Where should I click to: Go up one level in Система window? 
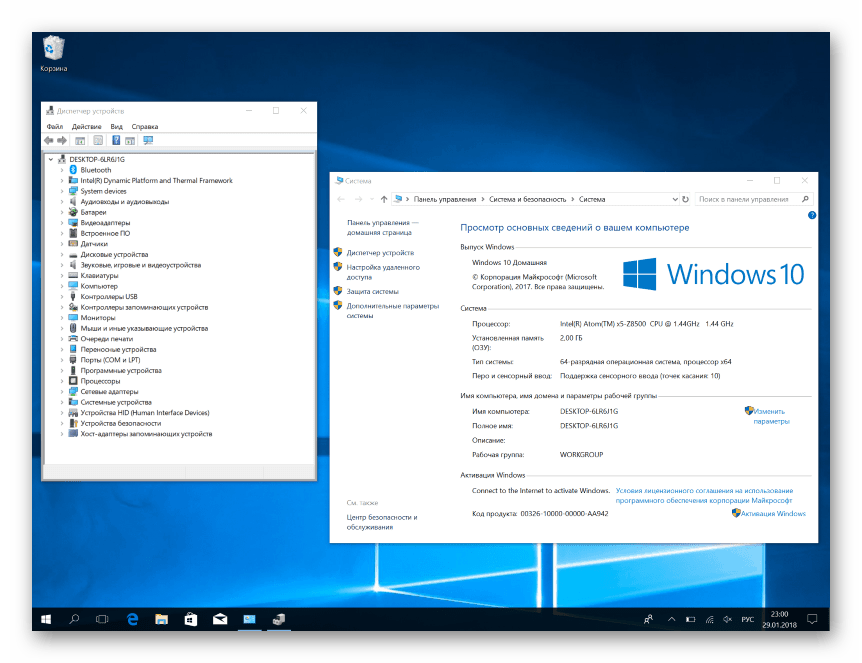click(x=384, y=200)
